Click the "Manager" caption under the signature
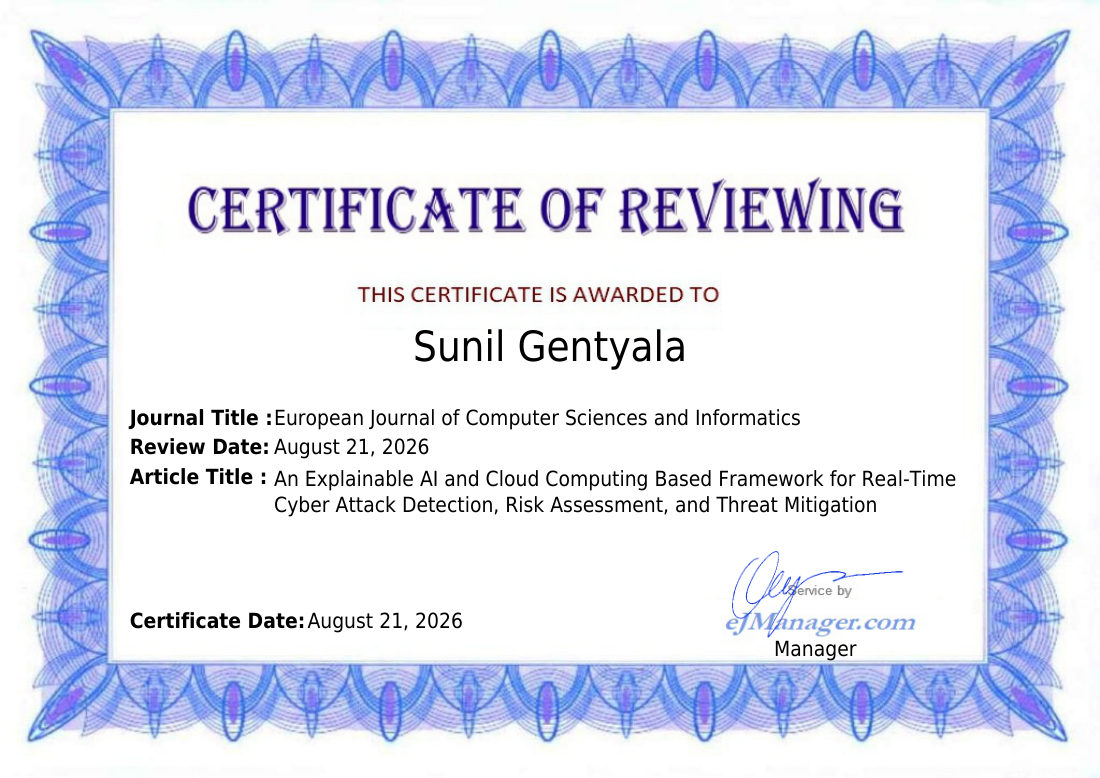 pos(815,649)
